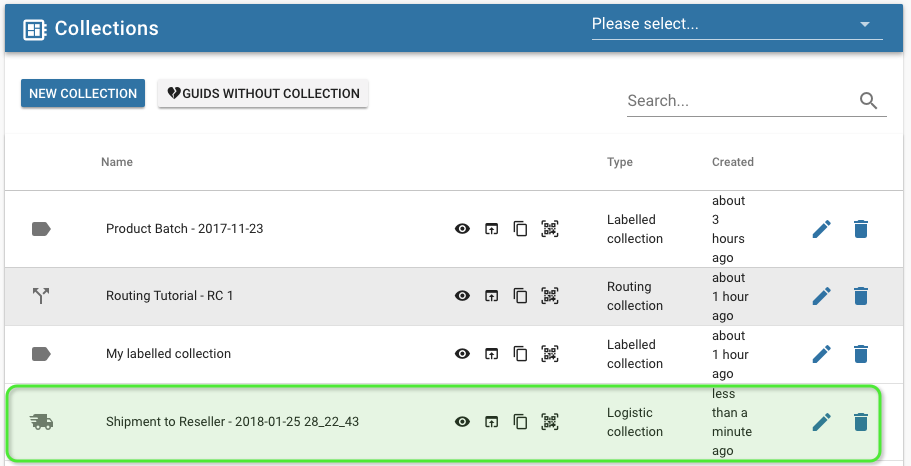Edit Routing Tutorial - RC 1 with pencil icon
Viewport: 911px width, 466px height.
click(822, 296)
